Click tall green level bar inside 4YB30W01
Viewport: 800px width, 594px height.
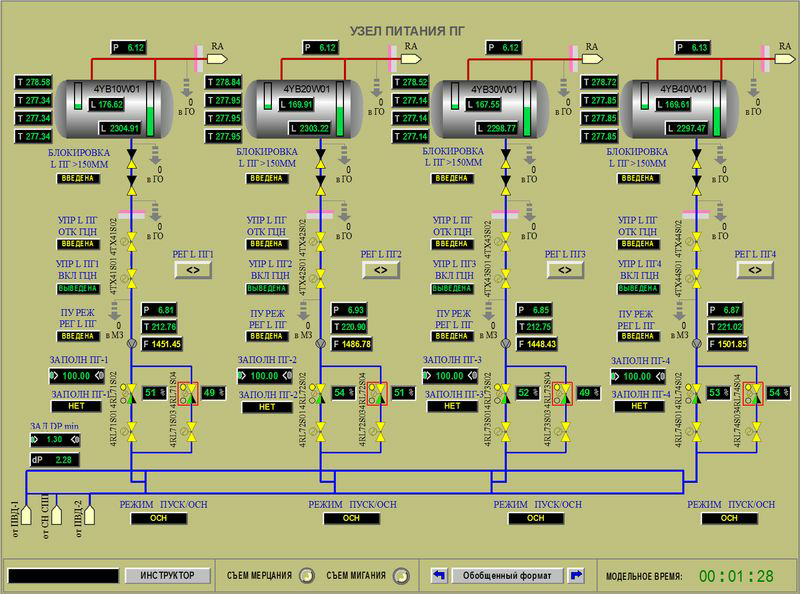point(527,109)
